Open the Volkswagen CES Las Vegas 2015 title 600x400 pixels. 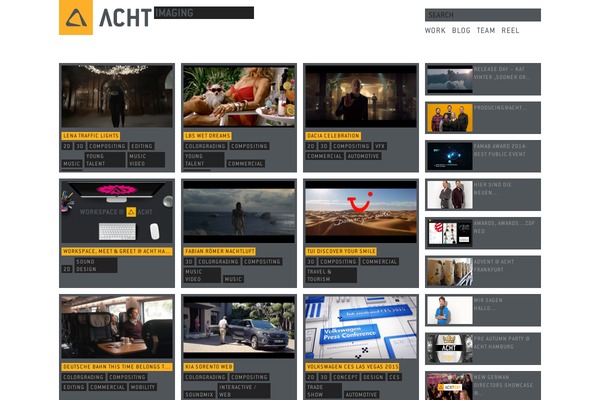(352, 367)
